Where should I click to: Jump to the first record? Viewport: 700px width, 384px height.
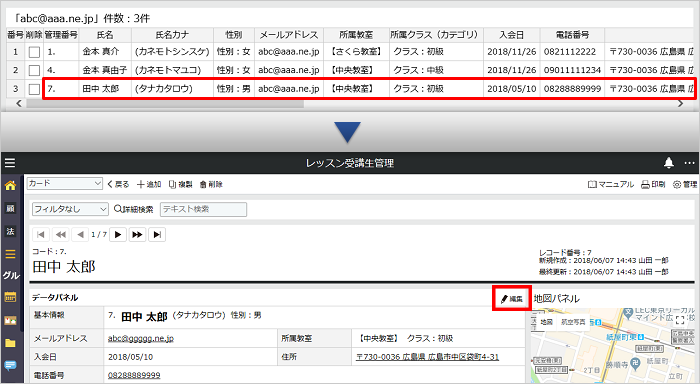pos(41,234)
